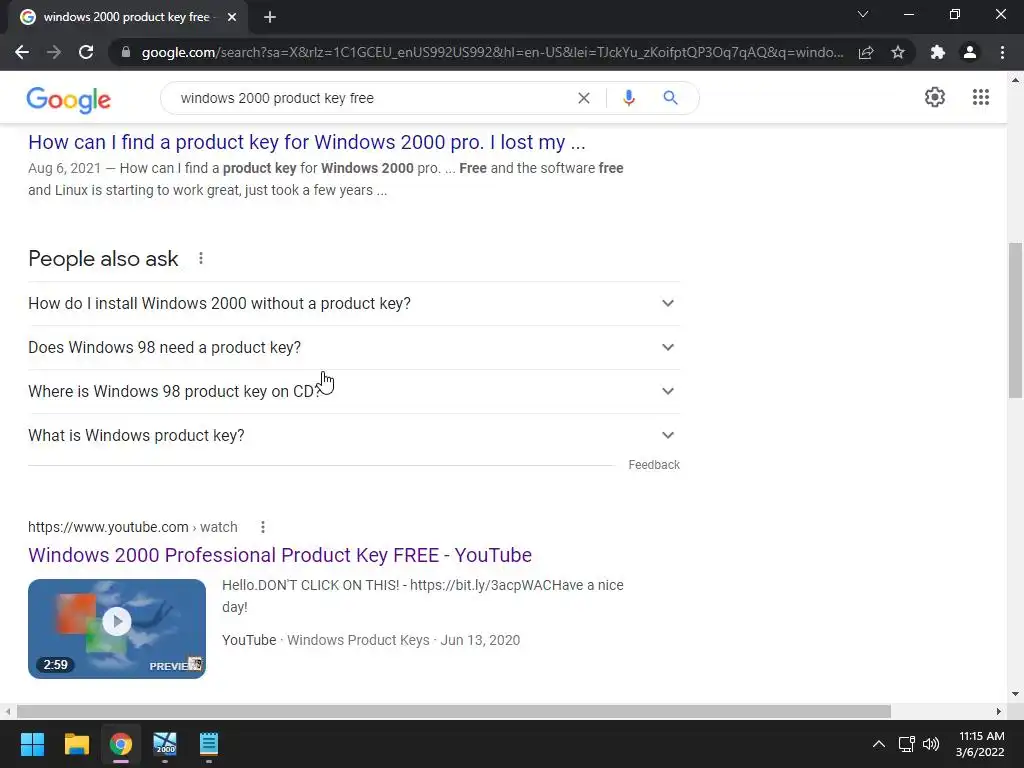Image resolution: width=1024 pixels, height=768 pixels.
Task: Open the Google apps grid
Action: click(980, 97)
